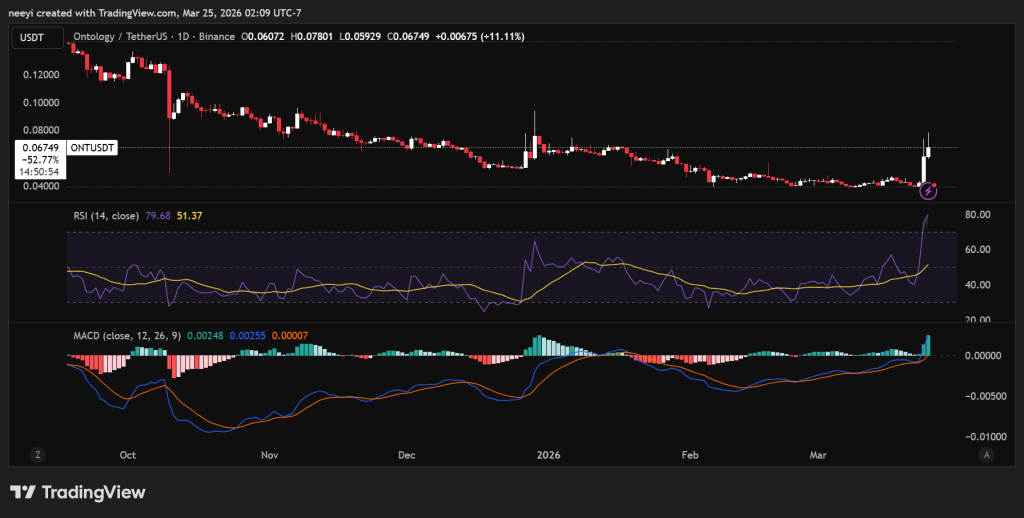The height and width of the screenshot is (518, 1024).
Task: Click the 80.00 level on RSI scale
Action: (977, 215)
